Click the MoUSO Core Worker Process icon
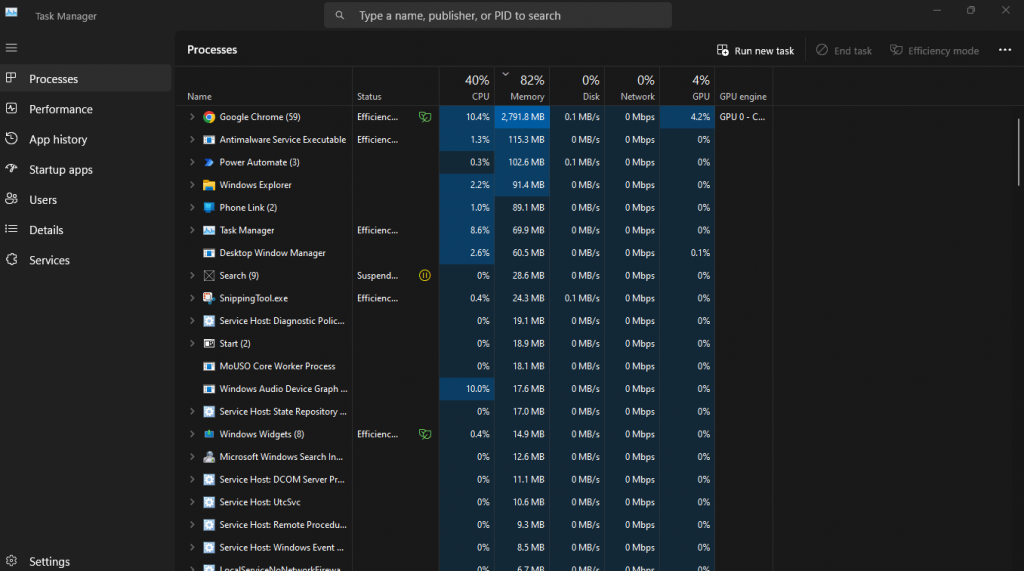1024x571 pixels. [x=209, y=366]
